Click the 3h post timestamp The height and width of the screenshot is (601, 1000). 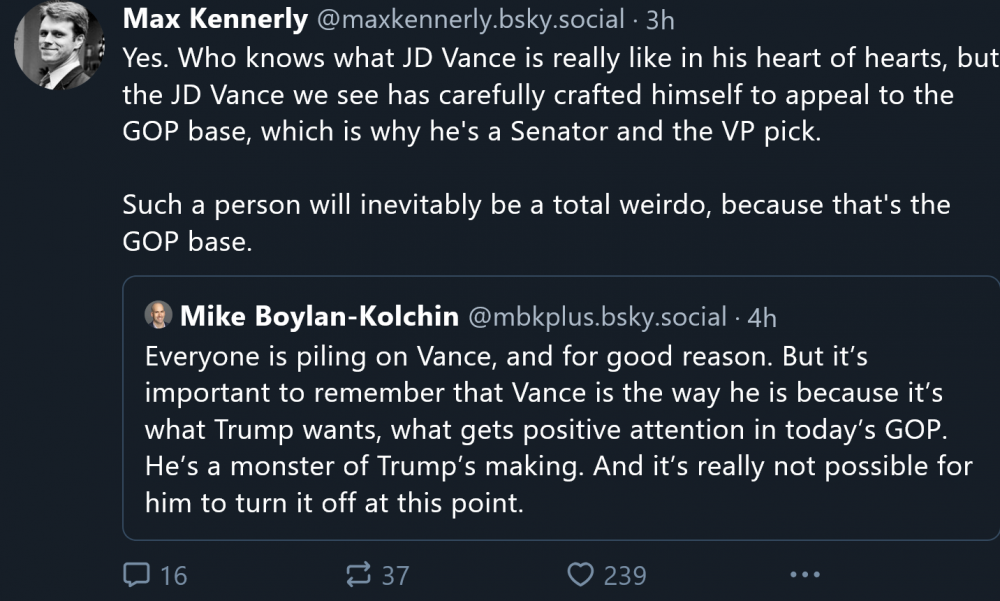pyautogui.click(x=662, y=19)
